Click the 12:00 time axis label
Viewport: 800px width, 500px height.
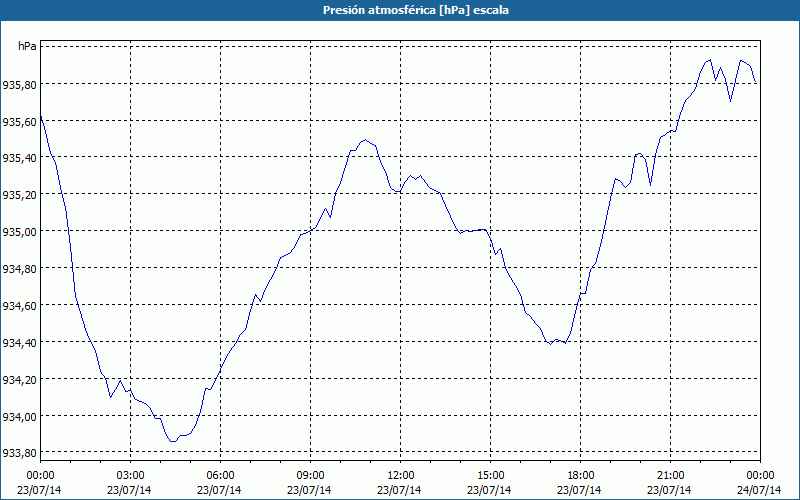pos(401,476)
